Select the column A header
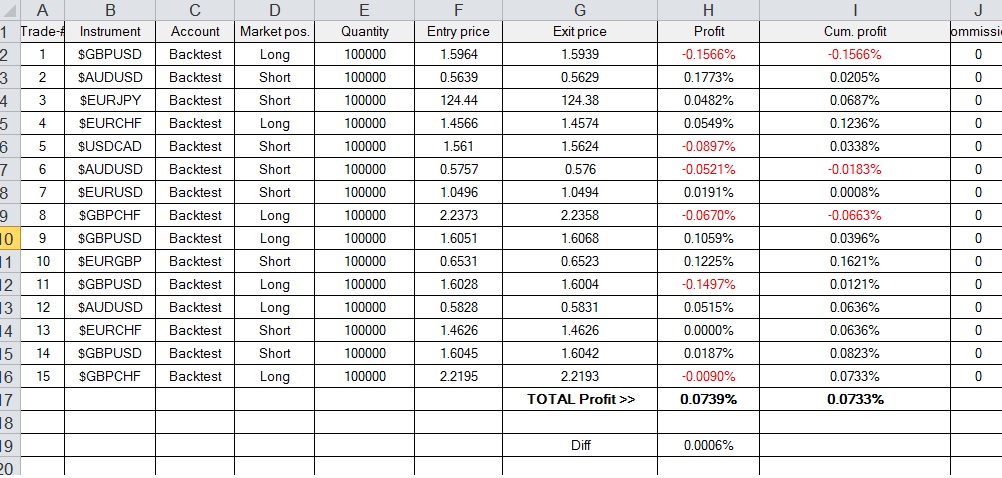Screen dimensions: 1002x478 coord(42,10)
